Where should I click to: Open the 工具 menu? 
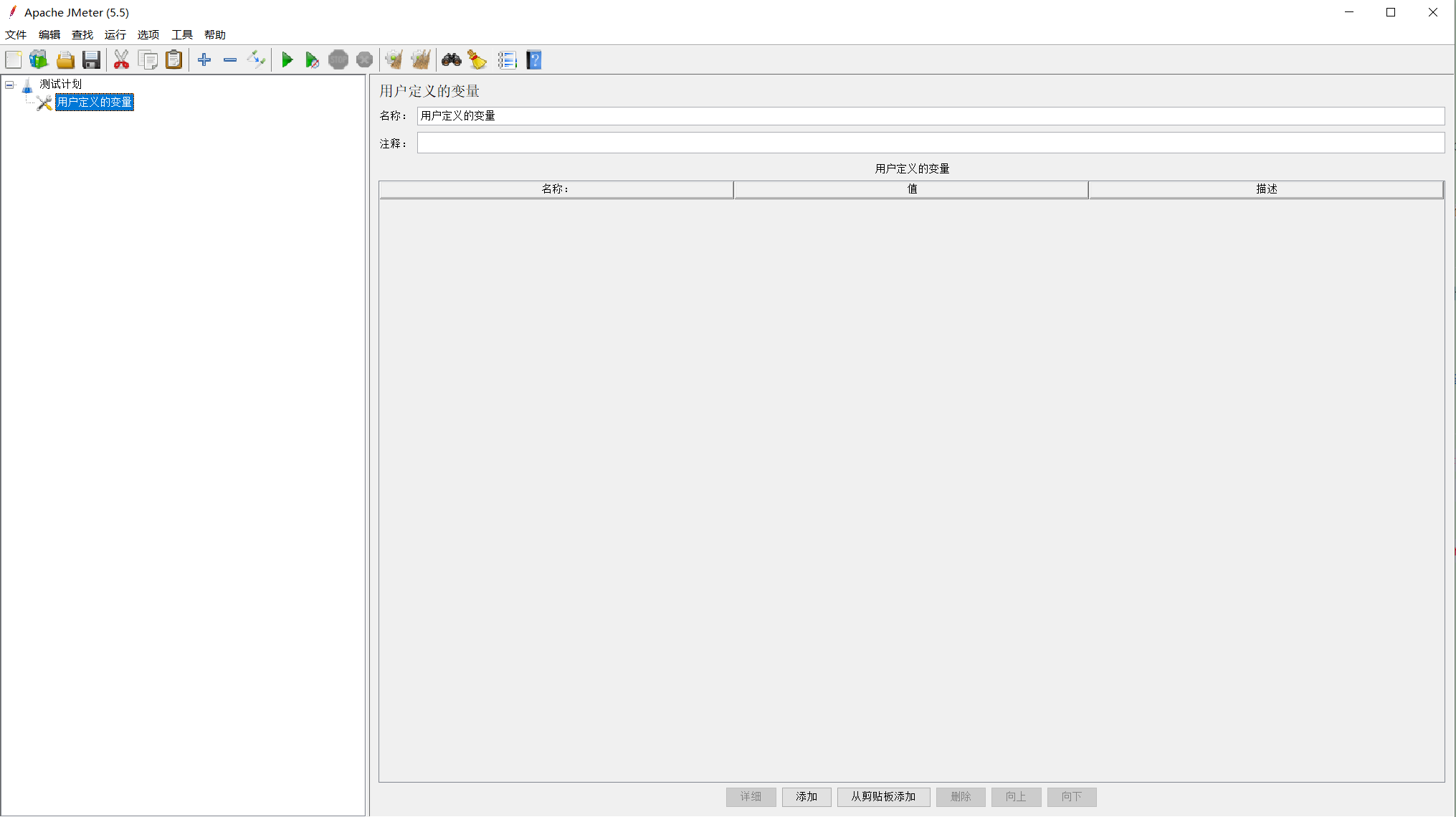pos(182,35)
